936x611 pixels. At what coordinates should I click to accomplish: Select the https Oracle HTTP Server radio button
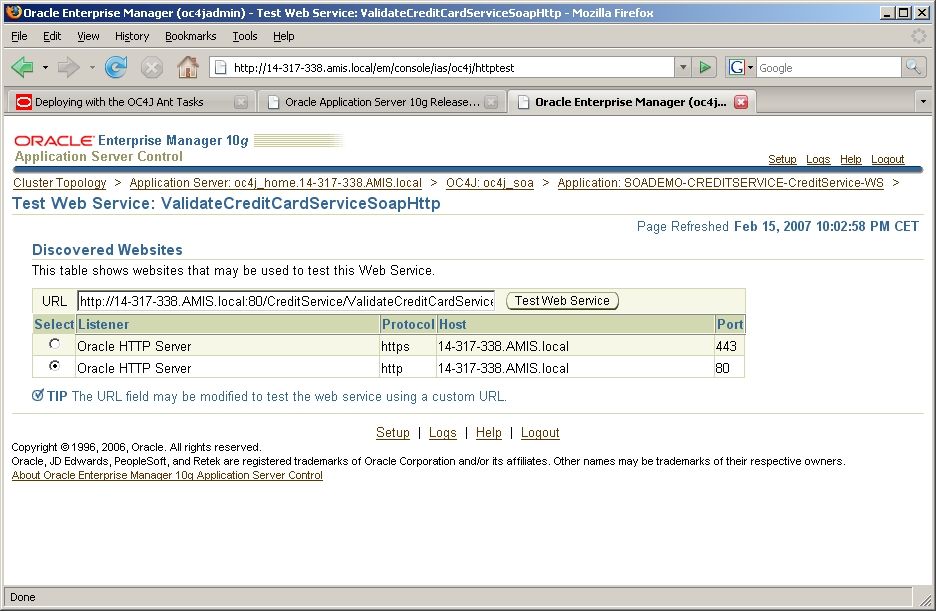point(54,344)
